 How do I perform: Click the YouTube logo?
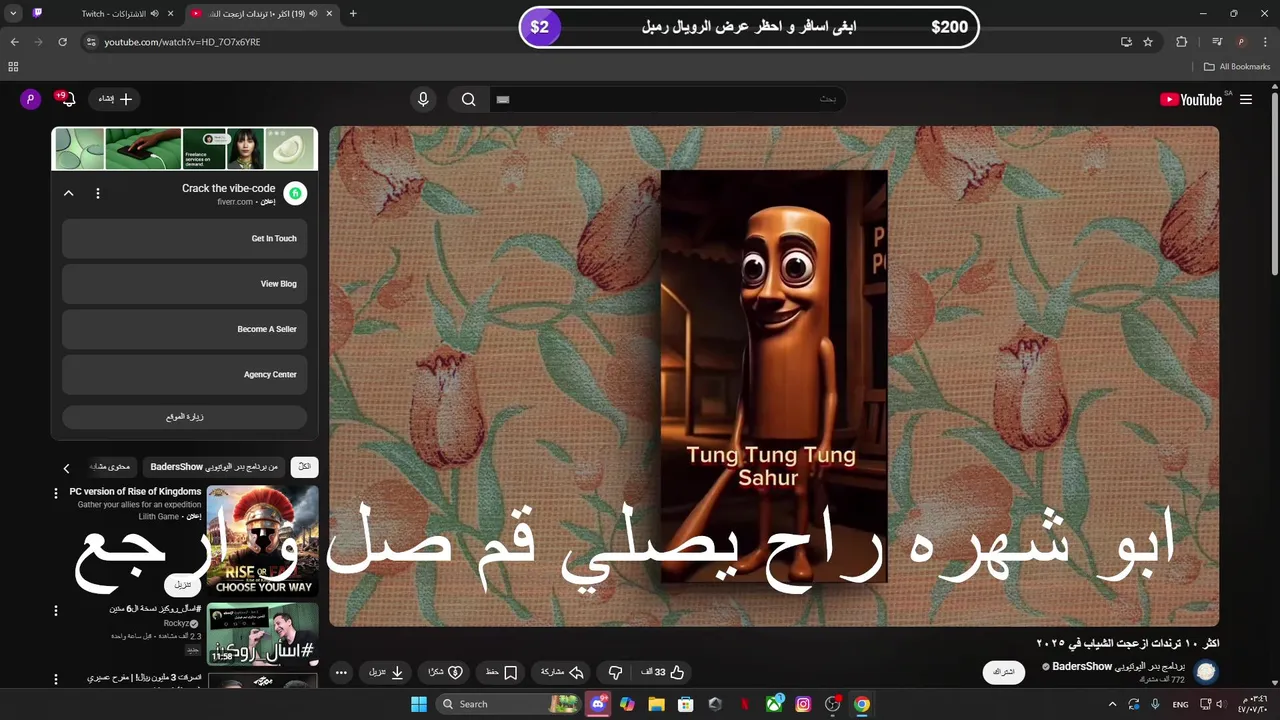(x=1191, y=99)
